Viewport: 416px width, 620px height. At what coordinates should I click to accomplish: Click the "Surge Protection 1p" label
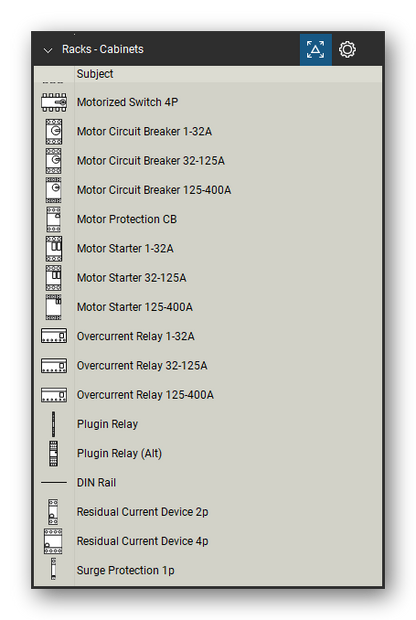coord(125,571)
